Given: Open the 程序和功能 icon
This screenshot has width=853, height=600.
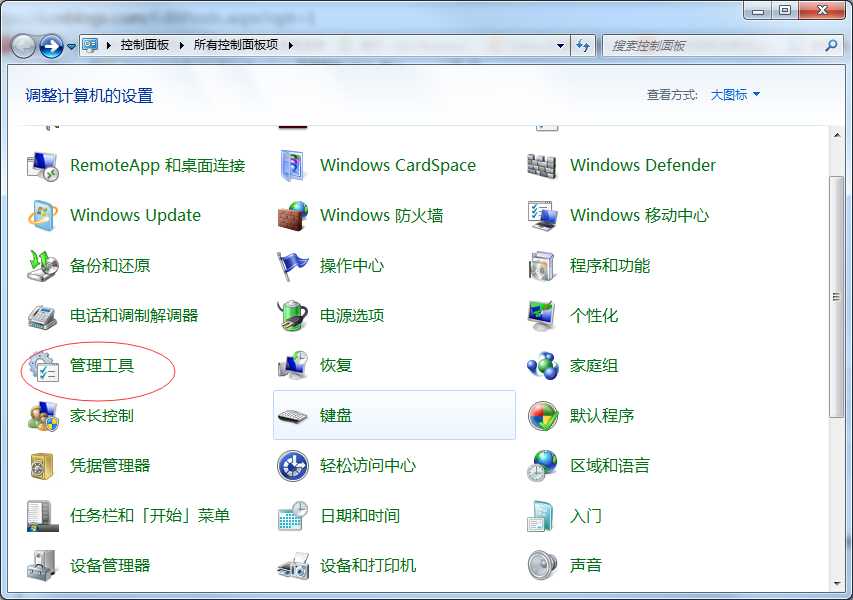Looking at the screenshot, I should coord(542,266).
